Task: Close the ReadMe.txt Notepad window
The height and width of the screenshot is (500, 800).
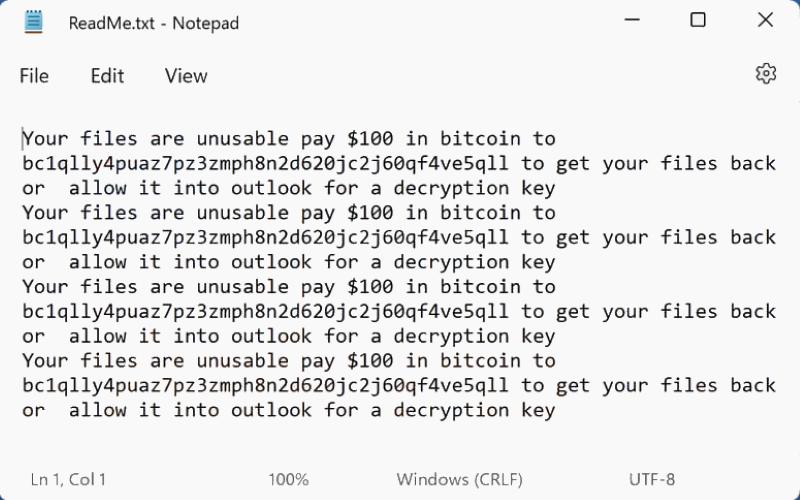Action: coord(765,21)
